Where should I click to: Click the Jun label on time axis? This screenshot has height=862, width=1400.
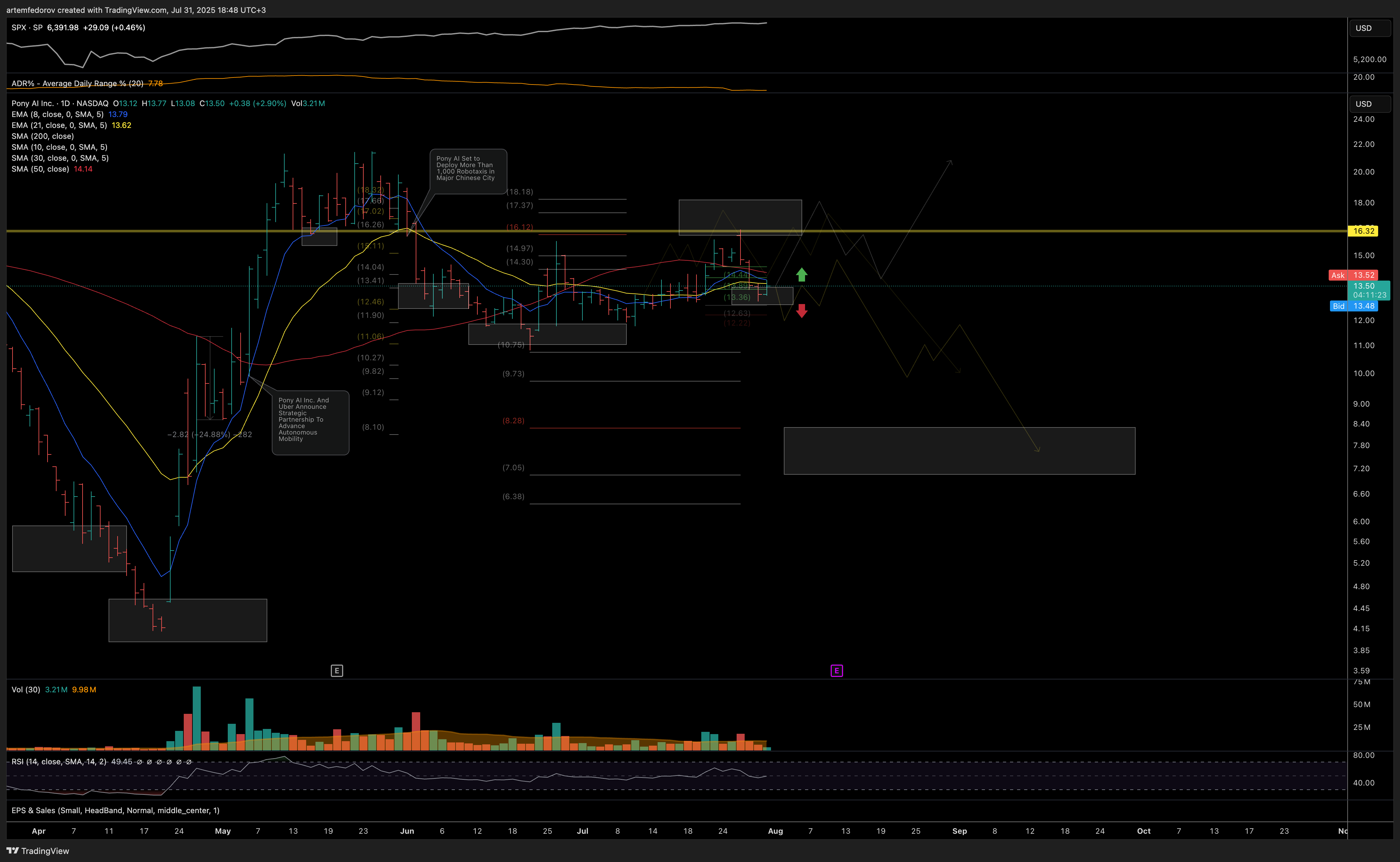[407, 831]
